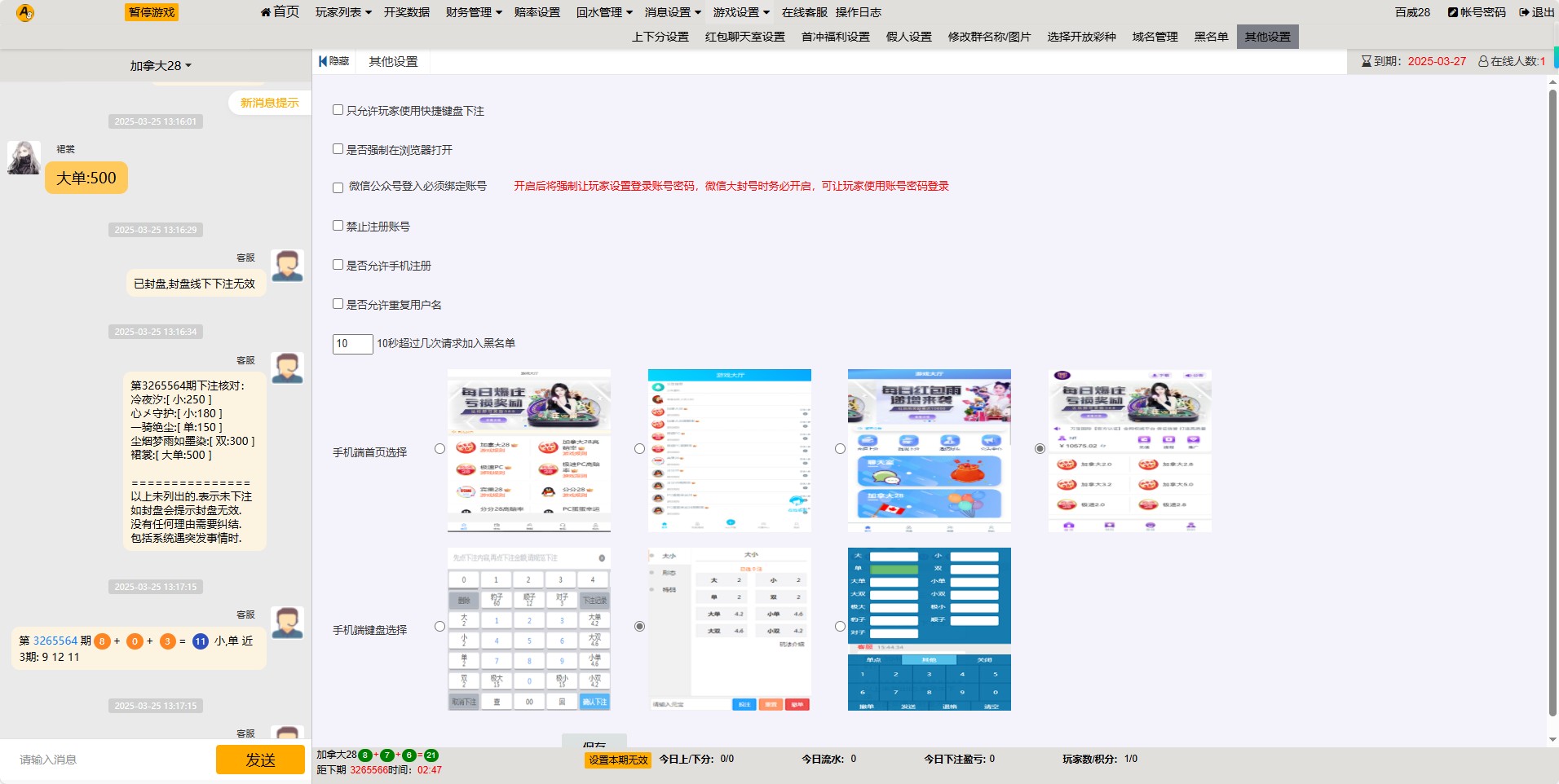Click the 暂停游戏 button
Screen dimensions: 1559x784
[x=152, y=12]
